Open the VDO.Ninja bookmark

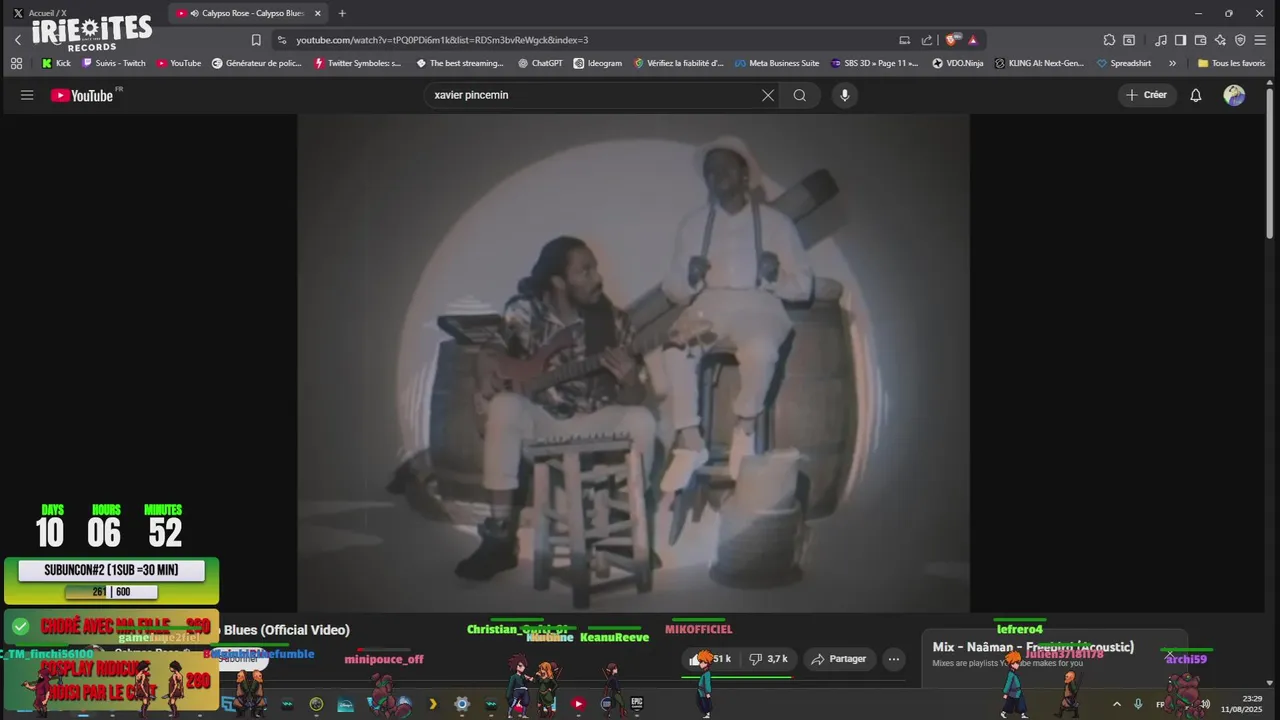tap(957, 63)
